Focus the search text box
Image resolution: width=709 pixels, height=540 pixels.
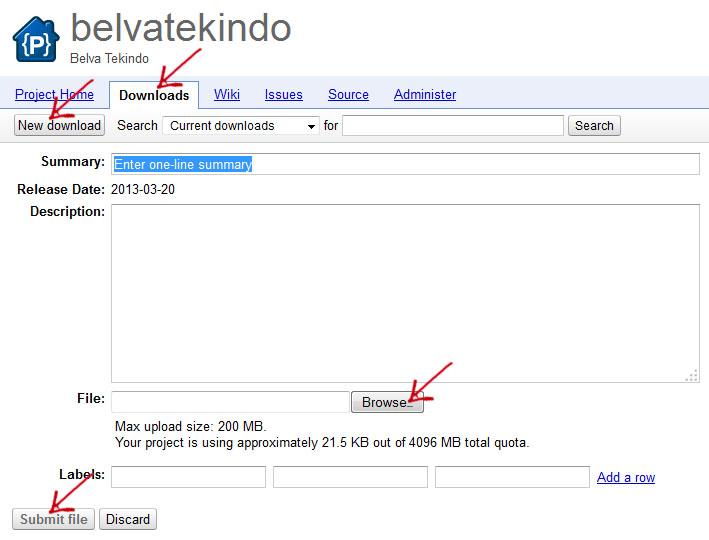click(453, 126)
